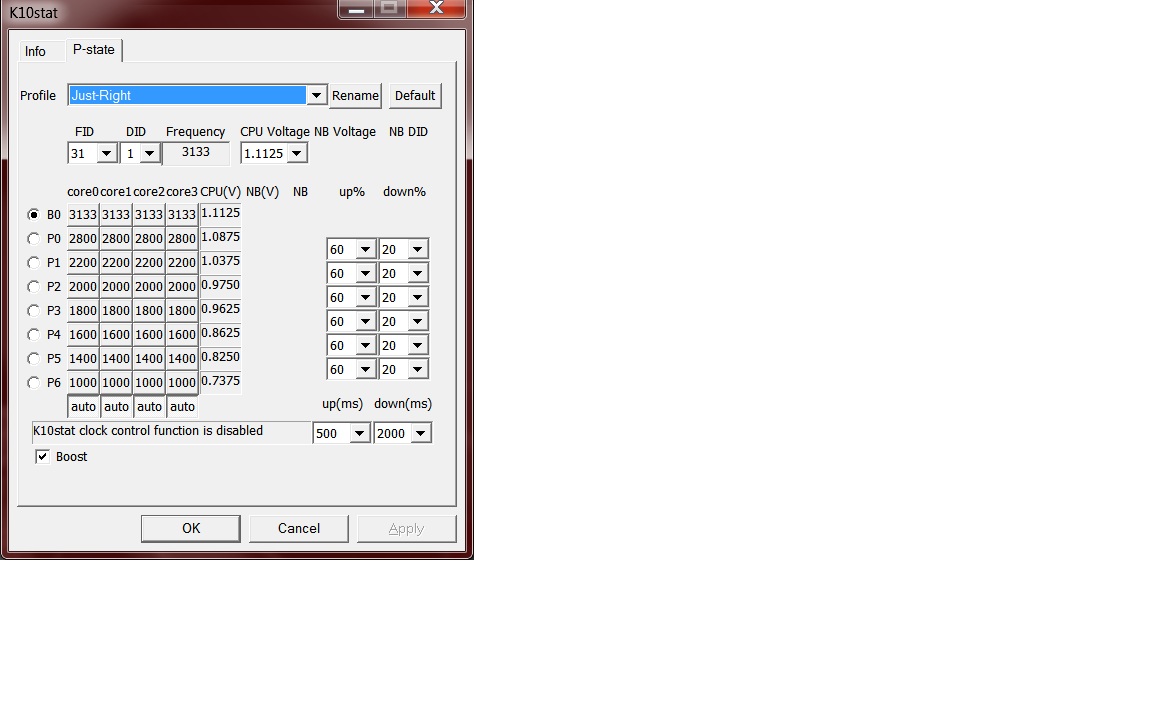Click core3 cell 2000 in P2 row
Screen dimensions: 1152x720
tap(182, 287)
